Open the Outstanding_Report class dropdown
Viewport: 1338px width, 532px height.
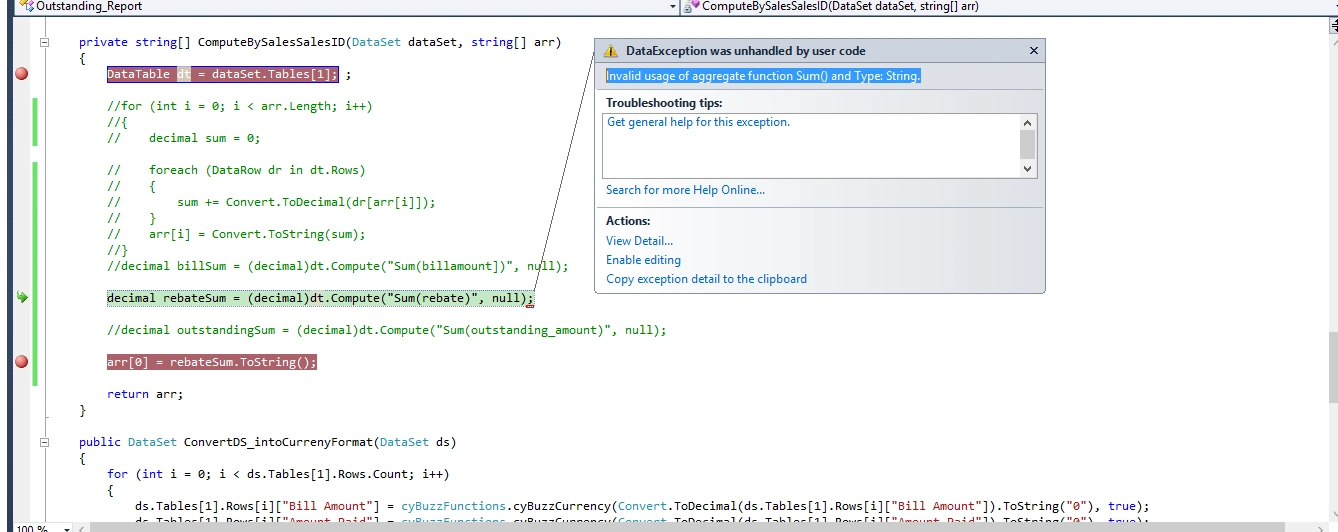click(x=673, y=6)
